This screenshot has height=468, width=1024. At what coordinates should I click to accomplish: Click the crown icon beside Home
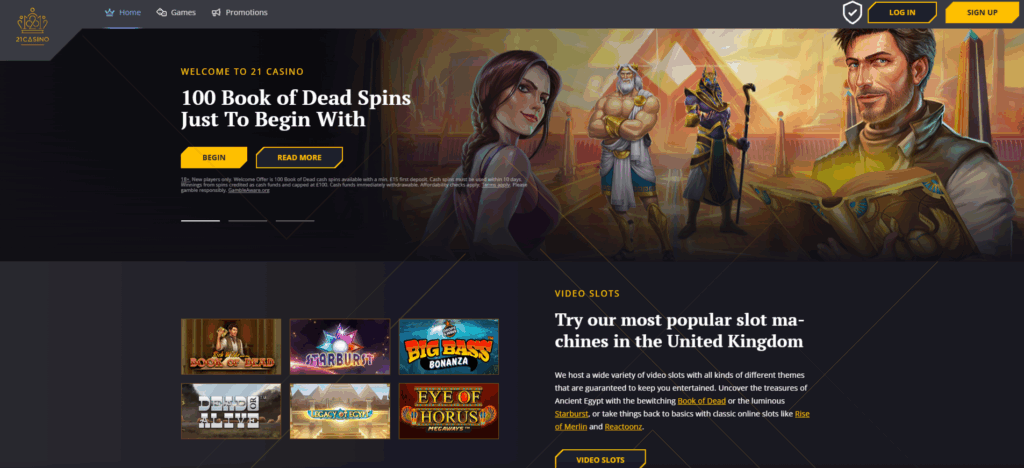click(110, 12)
